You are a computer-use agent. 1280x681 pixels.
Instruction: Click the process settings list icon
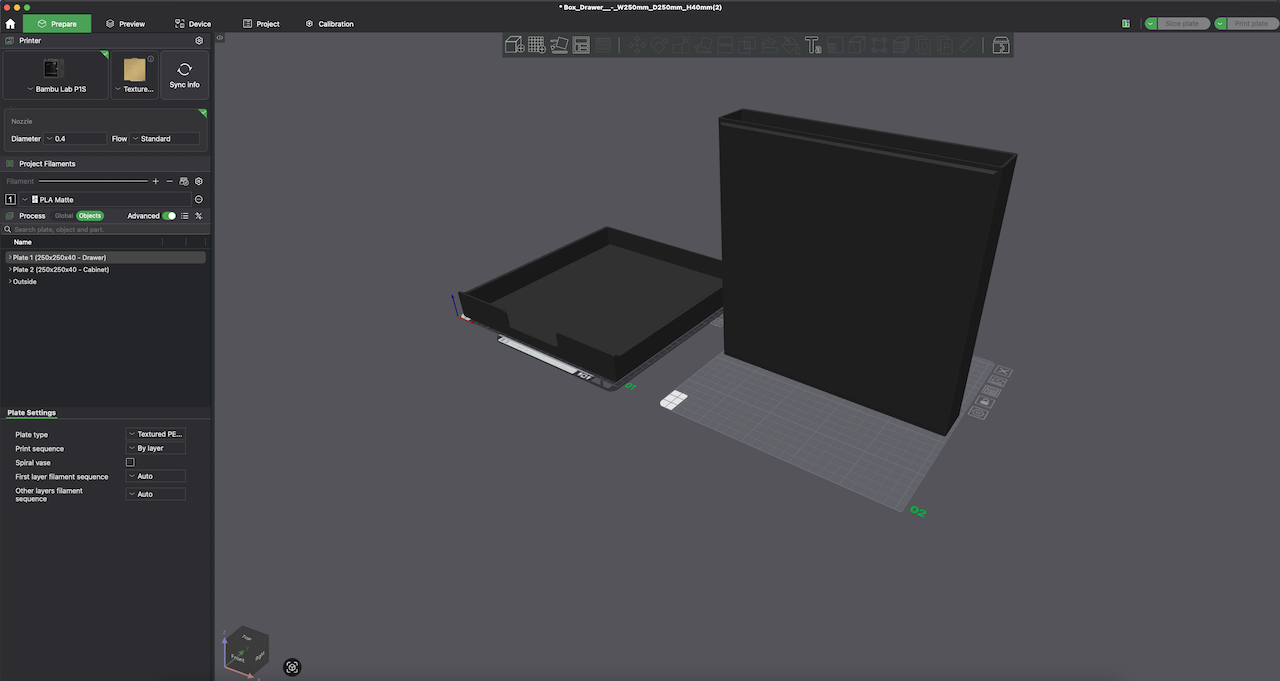tap(185, 216)
